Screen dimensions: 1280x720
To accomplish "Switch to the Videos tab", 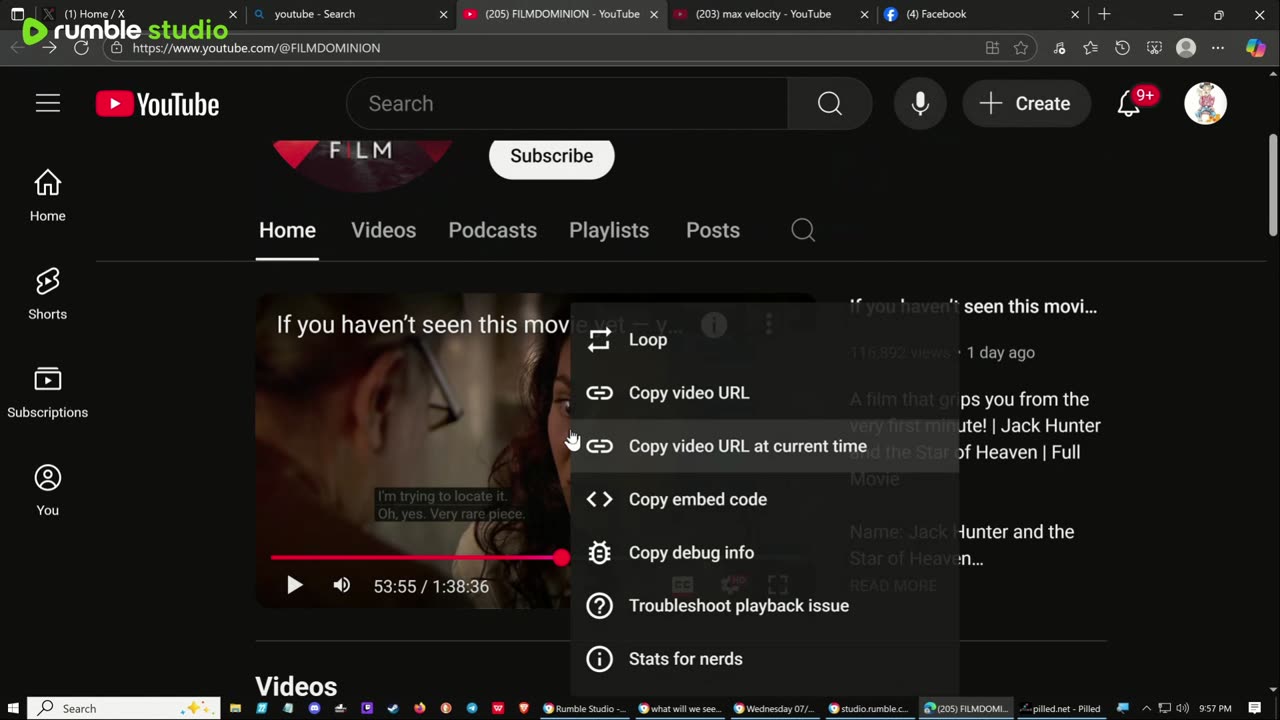I will (x=383, y=230).
